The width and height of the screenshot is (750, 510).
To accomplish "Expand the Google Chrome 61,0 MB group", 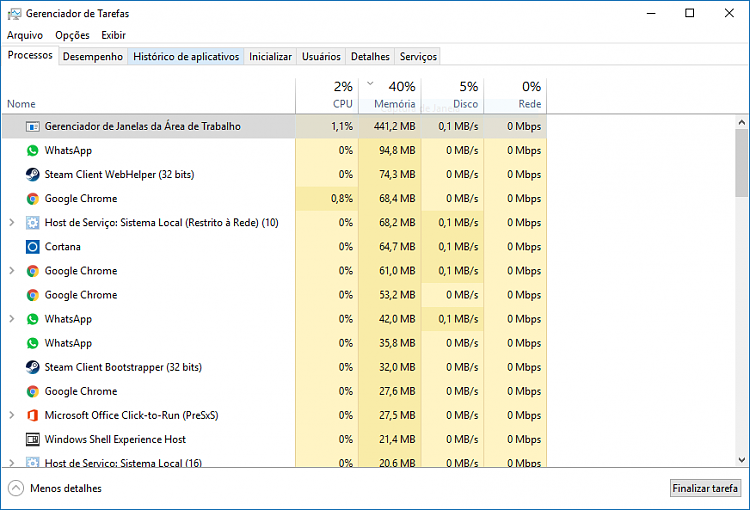I will (x=12, y=271).
